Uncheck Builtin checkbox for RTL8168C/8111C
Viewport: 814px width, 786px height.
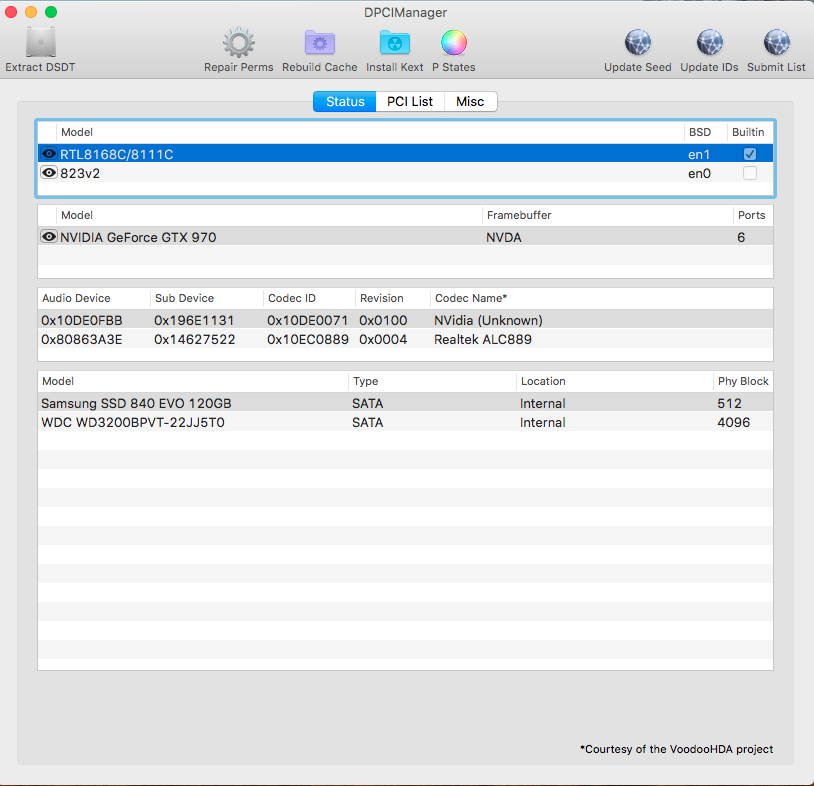[749, 154]
